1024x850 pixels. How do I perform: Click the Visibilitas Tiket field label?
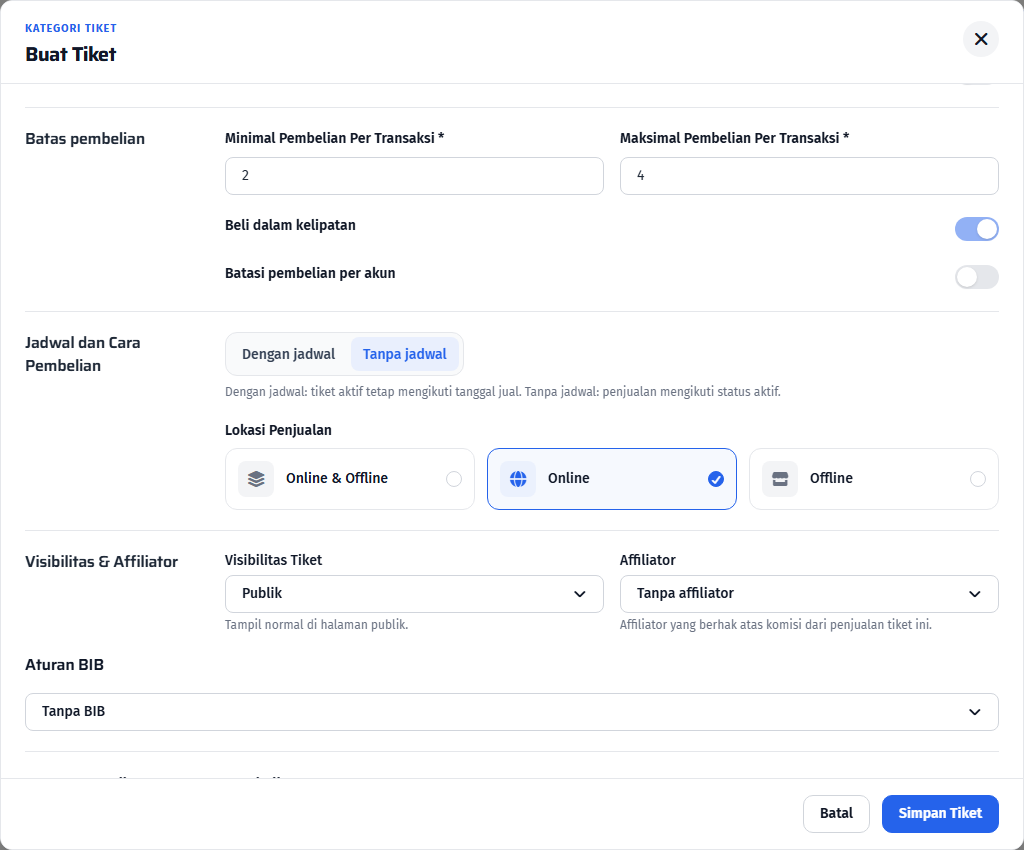tap(274, 560)
